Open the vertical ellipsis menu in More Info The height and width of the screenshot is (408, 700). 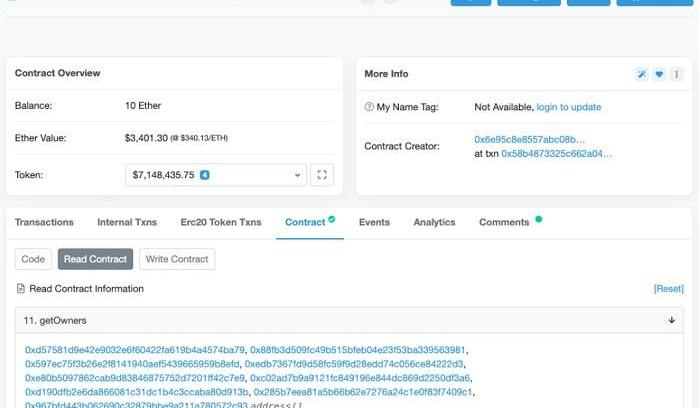675,74
